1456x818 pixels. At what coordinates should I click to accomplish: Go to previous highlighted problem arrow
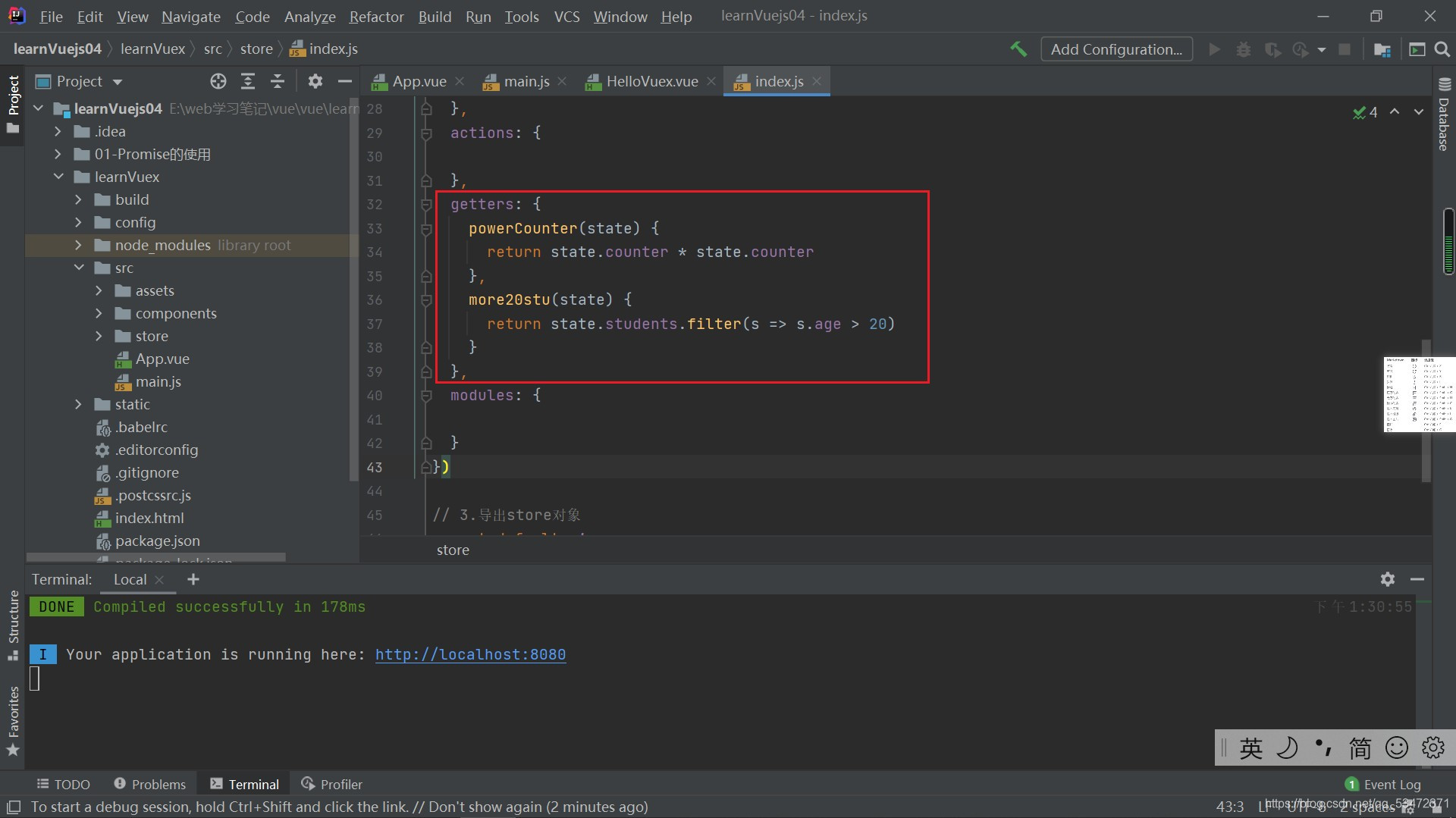click(1395, 111)
